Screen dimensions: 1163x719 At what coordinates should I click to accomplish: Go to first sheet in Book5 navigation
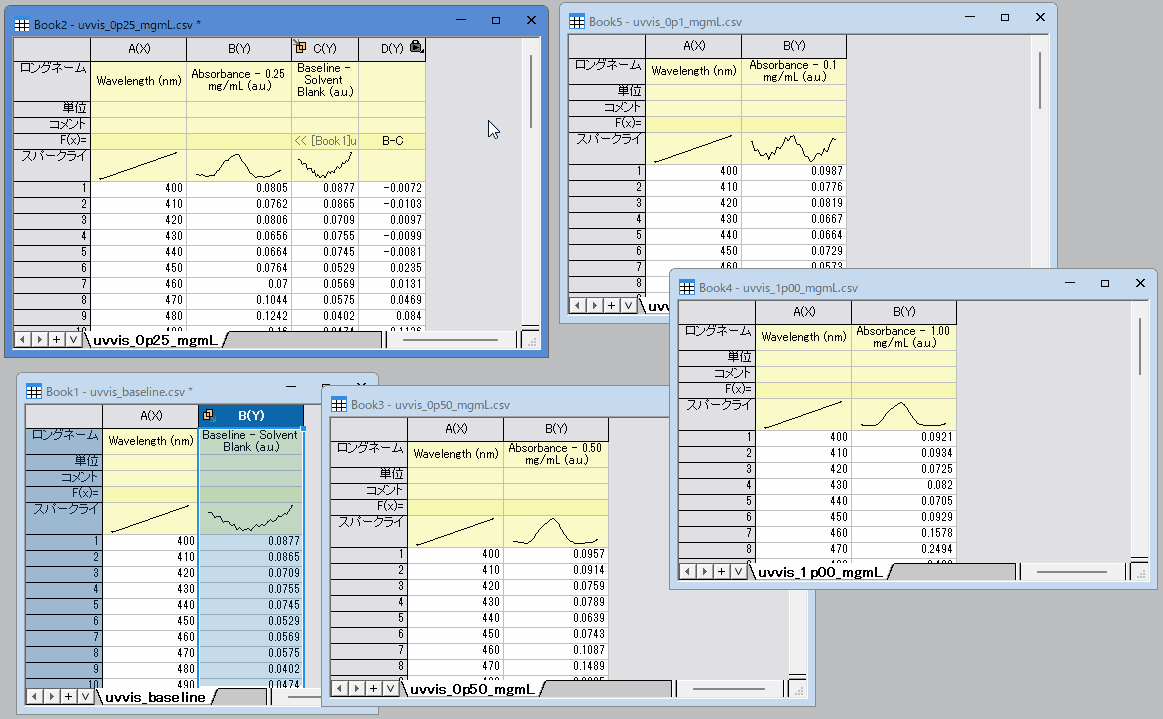pyautogui.click(x=578, y=305)
